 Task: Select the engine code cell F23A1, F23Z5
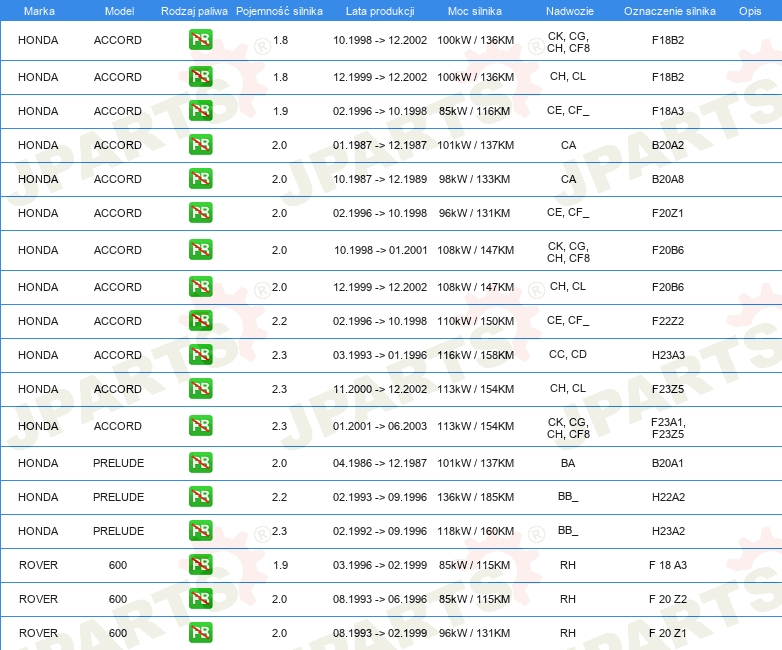[668, 428]
